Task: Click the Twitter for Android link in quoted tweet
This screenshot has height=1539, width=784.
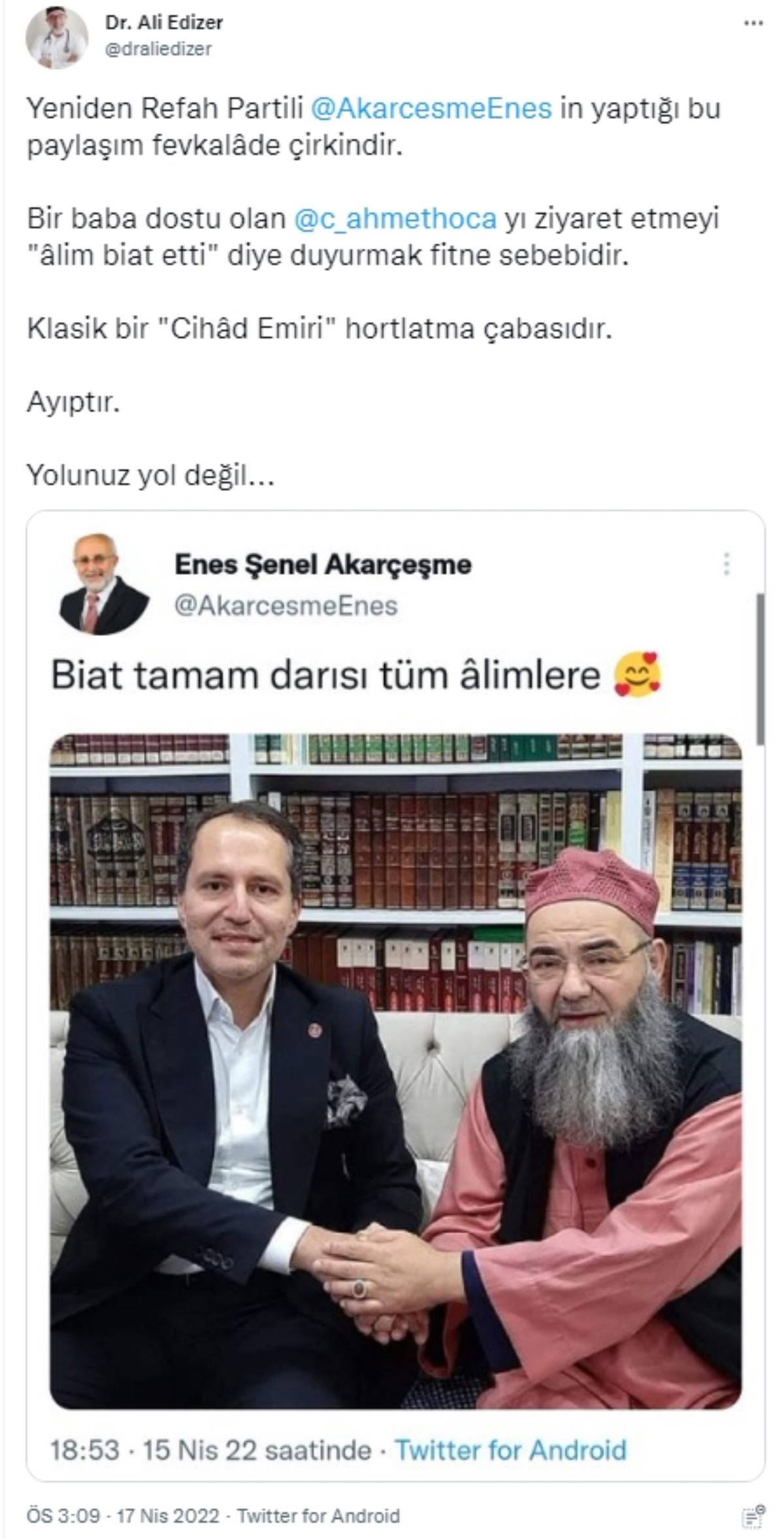Action: coord(510,1449)
